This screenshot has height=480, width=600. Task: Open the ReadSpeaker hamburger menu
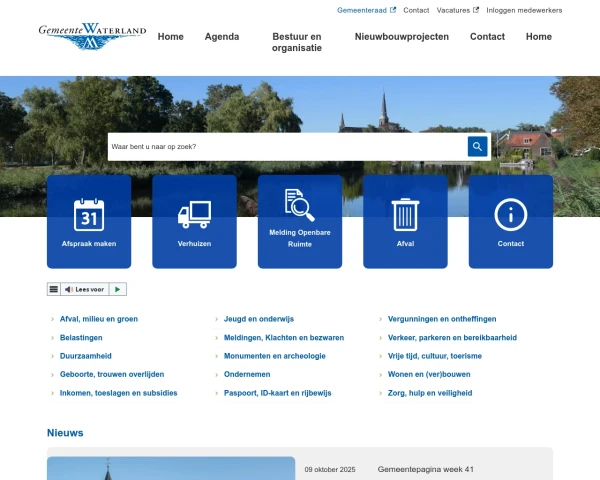pyautogui.click(x=54, y=289)
